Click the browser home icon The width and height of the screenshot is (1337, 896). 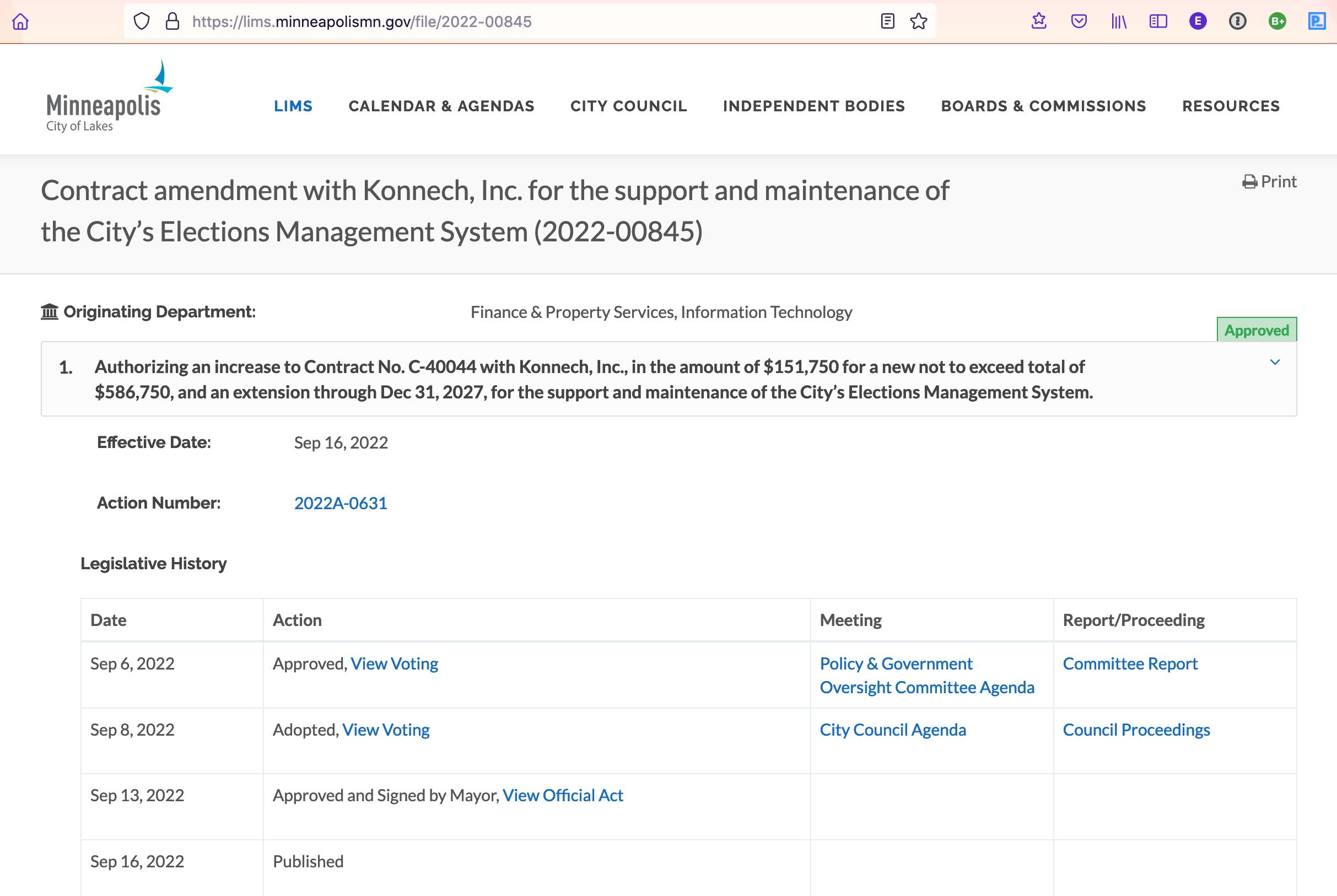[20, 21]
